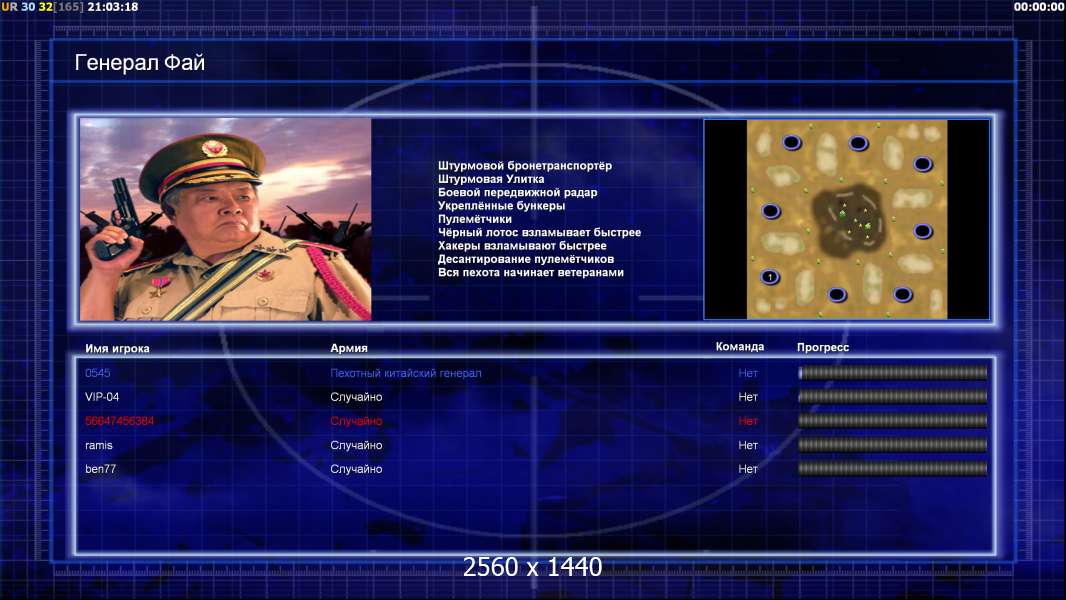
Task: Click the loading progress bar for VIP-04
Action: 893,396
